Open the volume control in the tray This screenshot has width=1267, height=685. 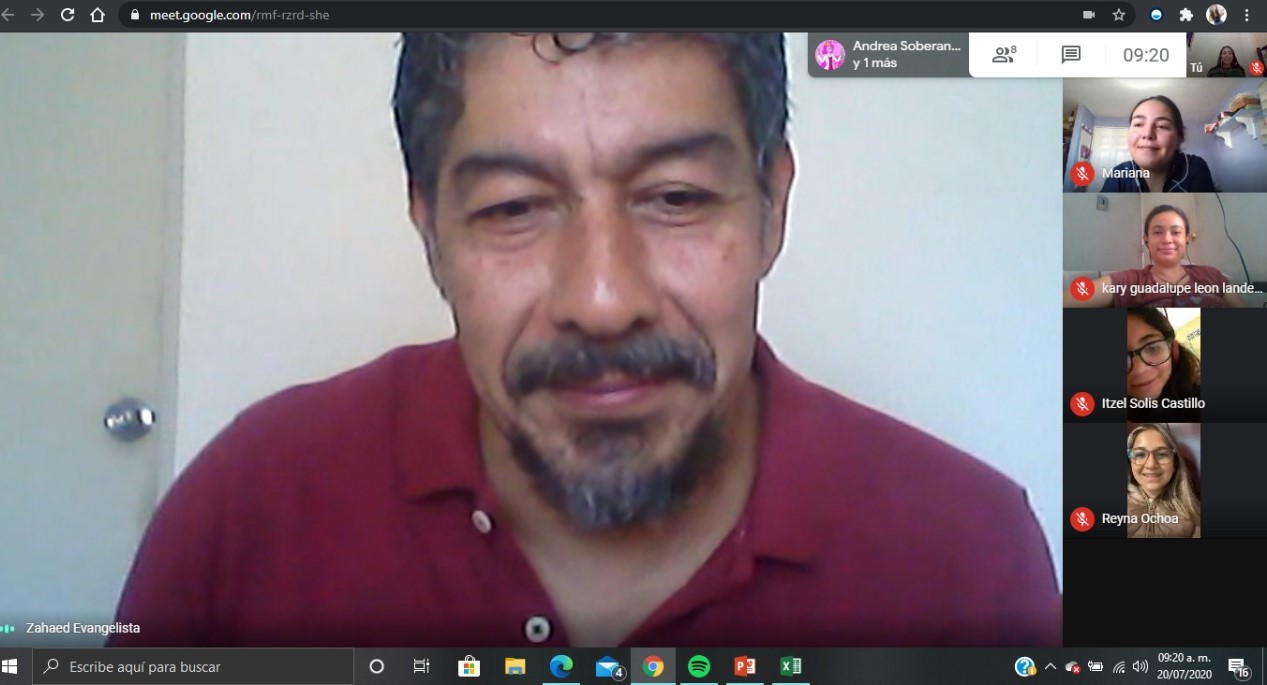[1140, 667]
